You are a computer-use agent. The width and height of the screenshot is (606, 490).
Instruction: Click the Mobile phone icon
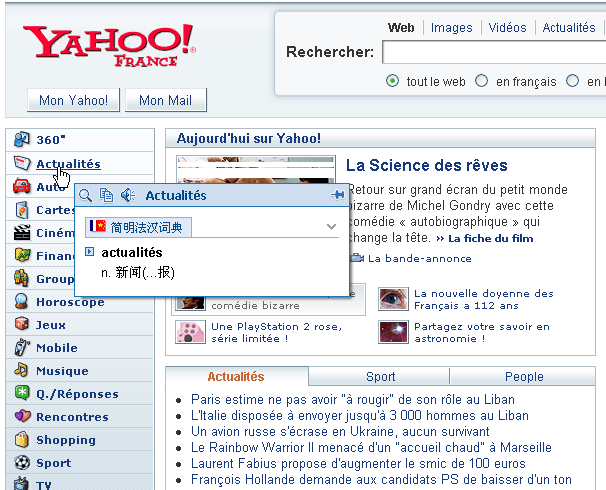coord(22,347)
